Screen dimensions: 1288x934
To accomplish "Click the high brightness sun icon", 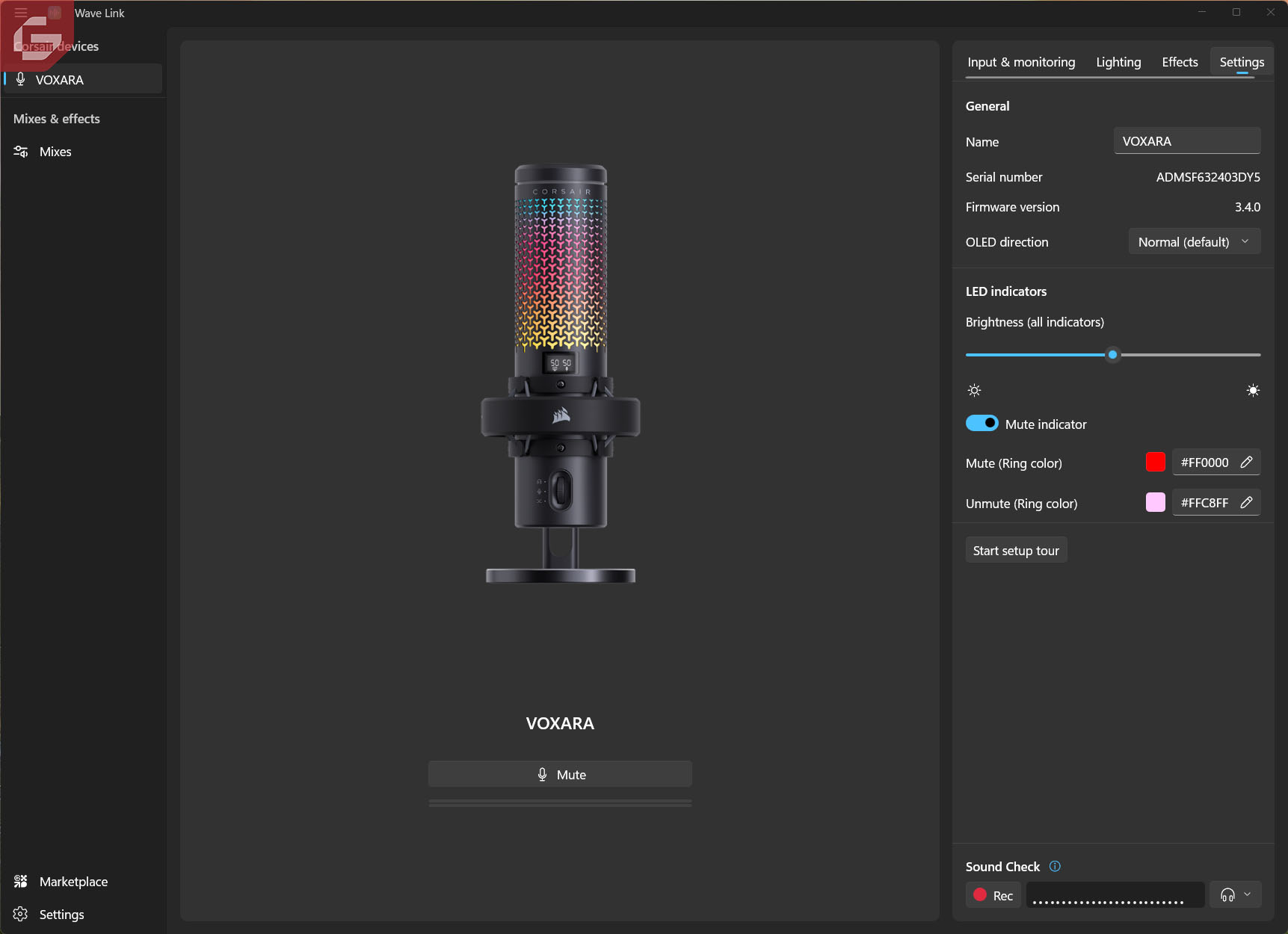I will click(x=1253, y=390).
